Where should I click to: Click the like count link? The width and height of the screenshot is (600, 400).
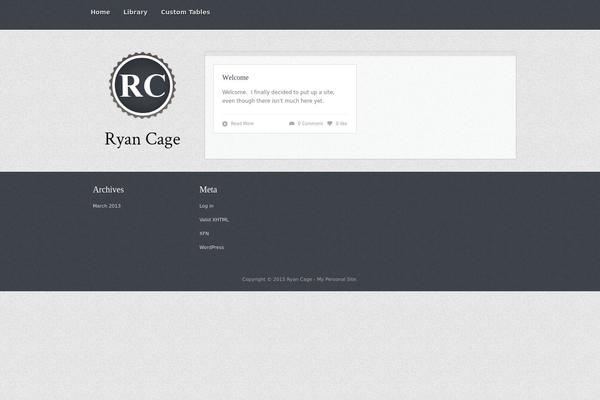[341, 123]
